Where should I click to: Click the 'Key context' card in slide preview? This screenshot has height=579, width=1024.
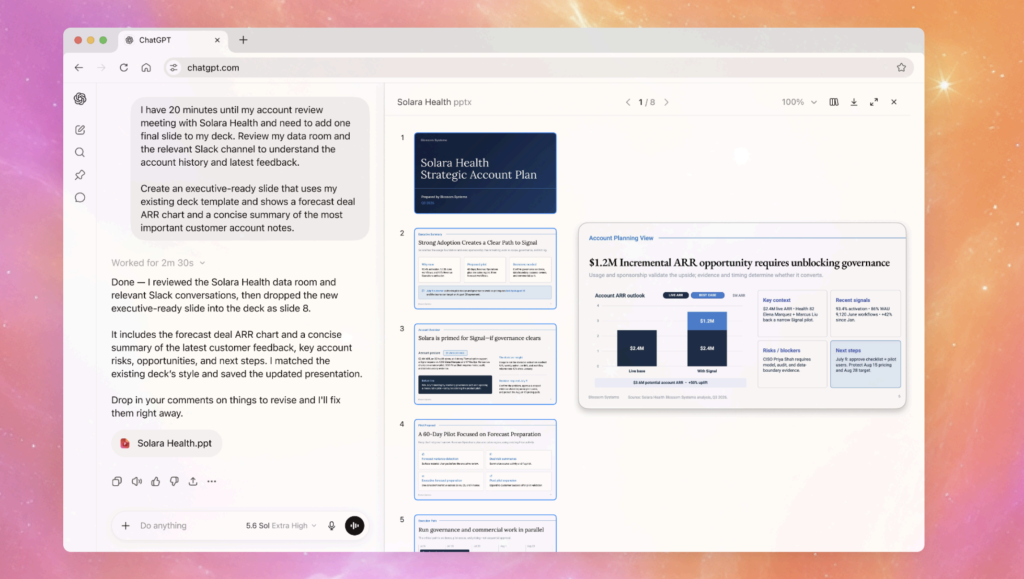(x=792, y=314)
